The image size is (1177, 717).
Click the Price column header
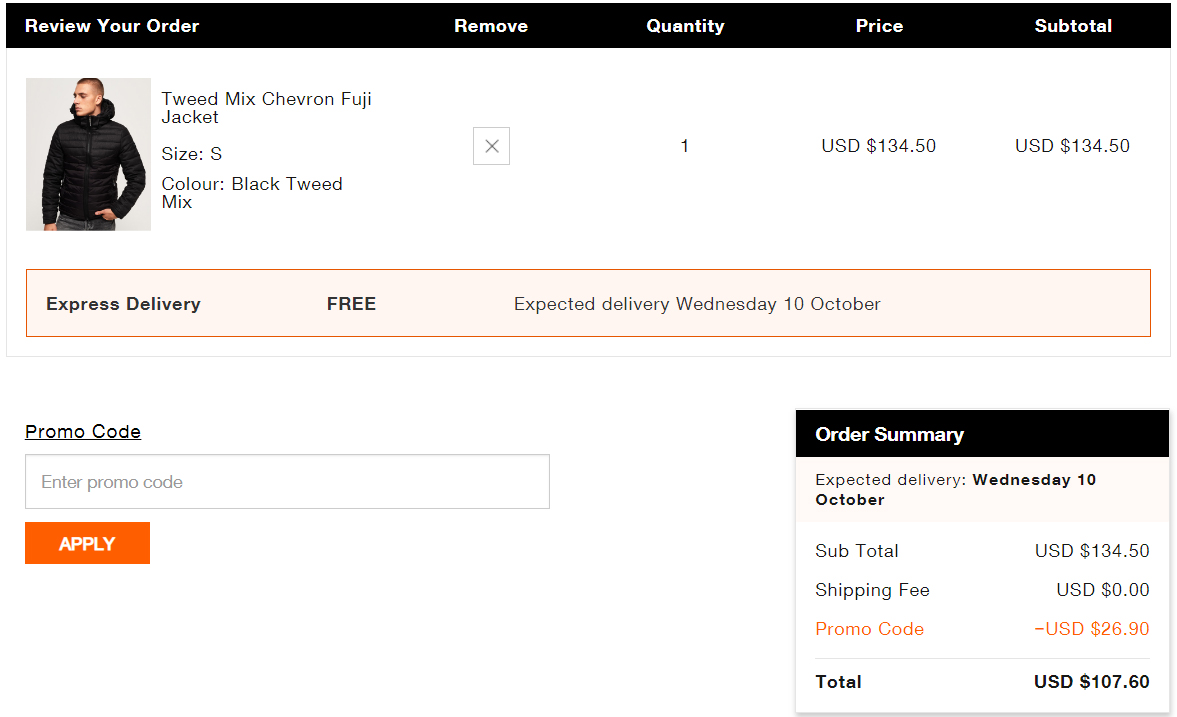[879, 26]
